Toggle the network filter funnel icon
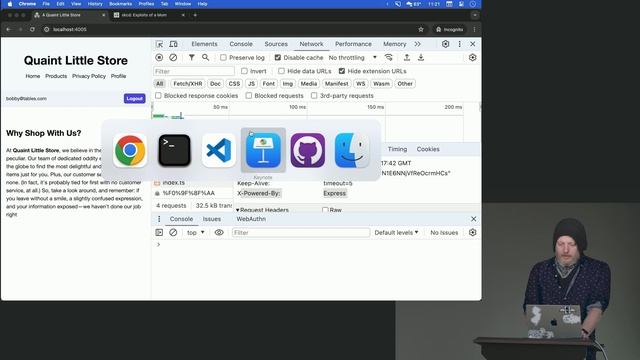Image resolution: width=640 pixels, height=360 pixels. (191, 58)
